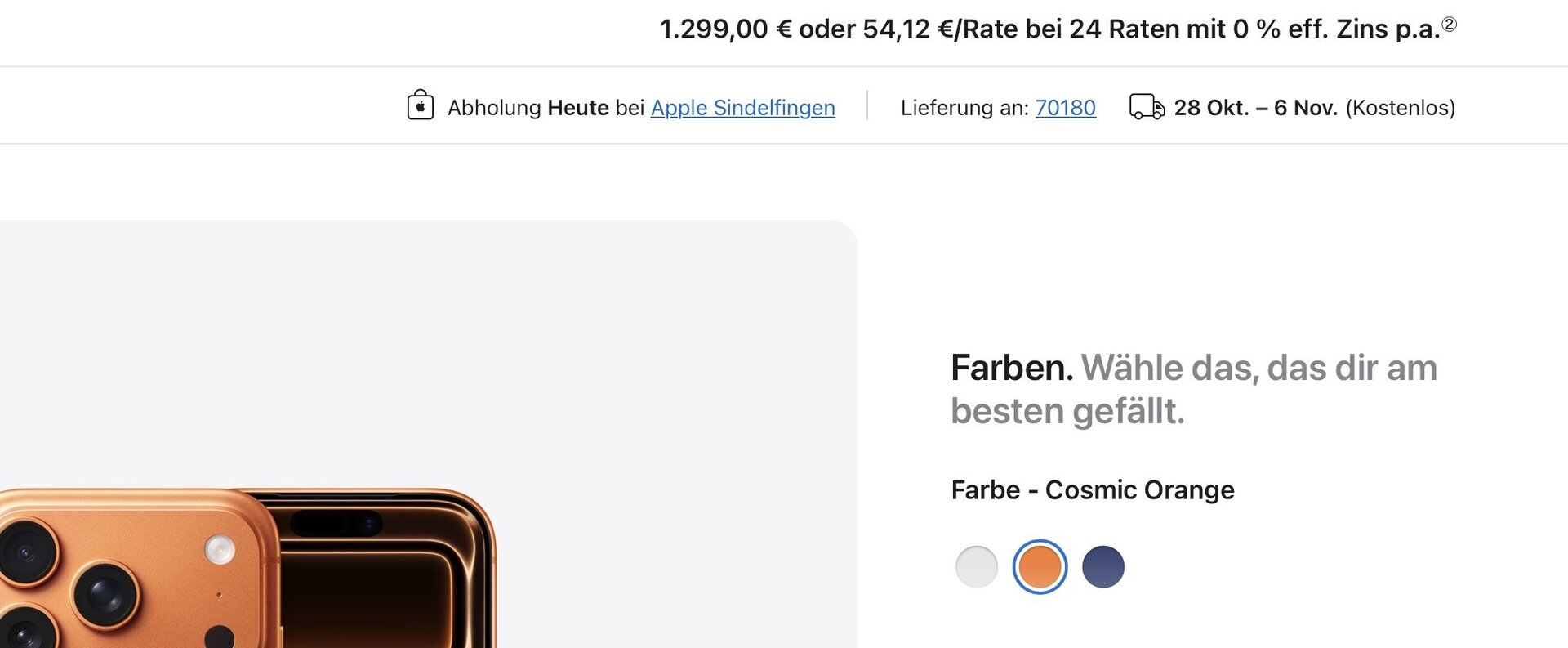
Task: Click the orange iPhone product image
Action: click(x=245, y=572)
